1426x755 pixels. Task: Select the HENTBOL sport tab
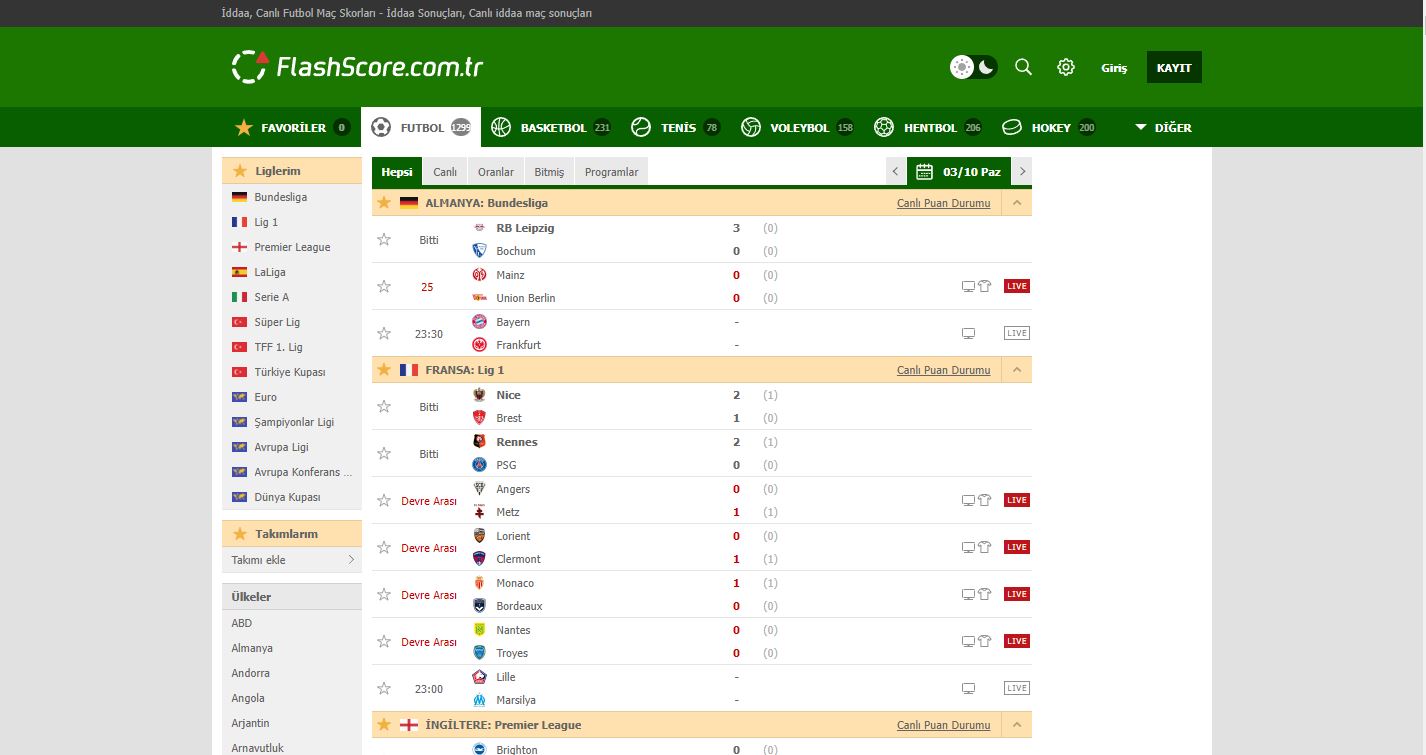pyautogui.click(x=928, y=127)
